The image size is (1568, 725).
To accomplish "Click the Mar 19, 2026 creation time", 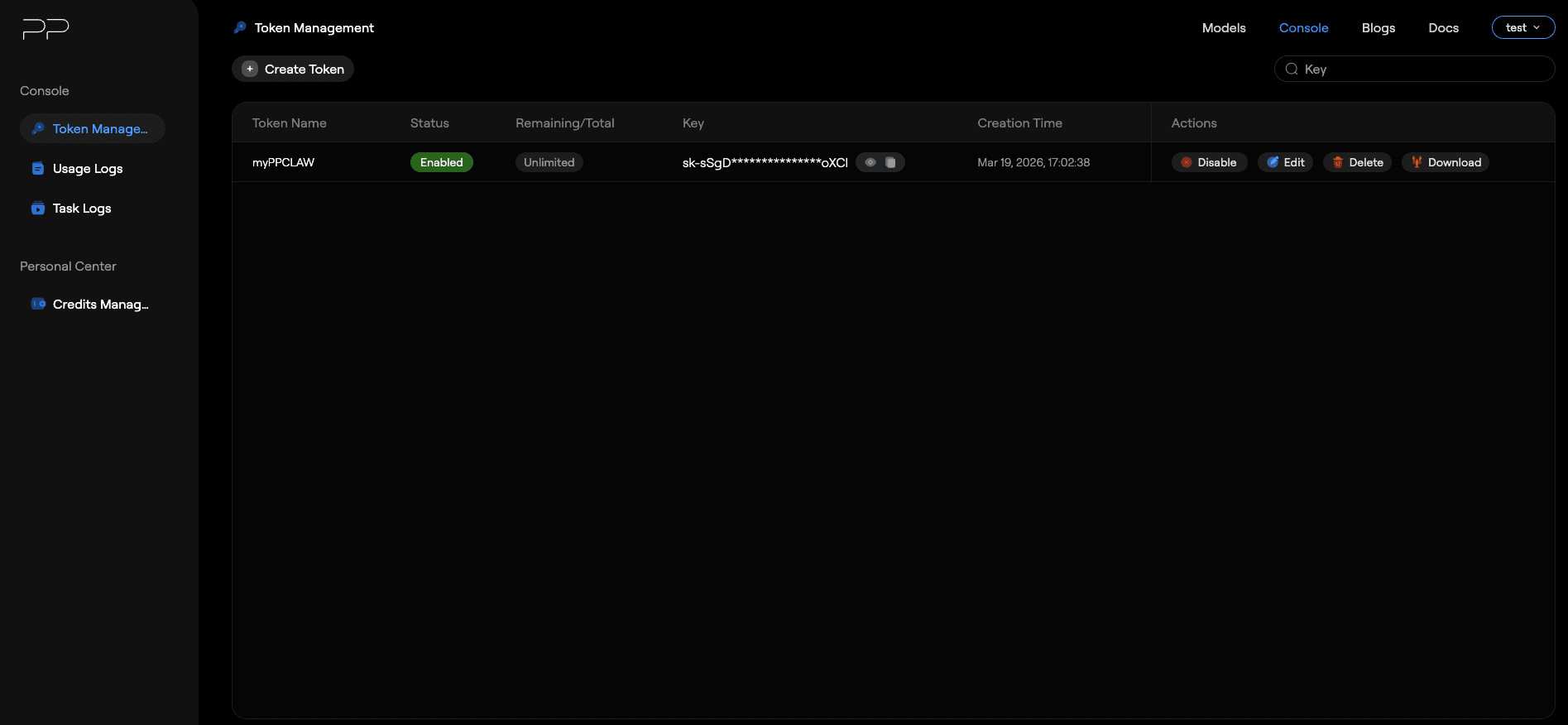I will click(x=1033, y=162).
